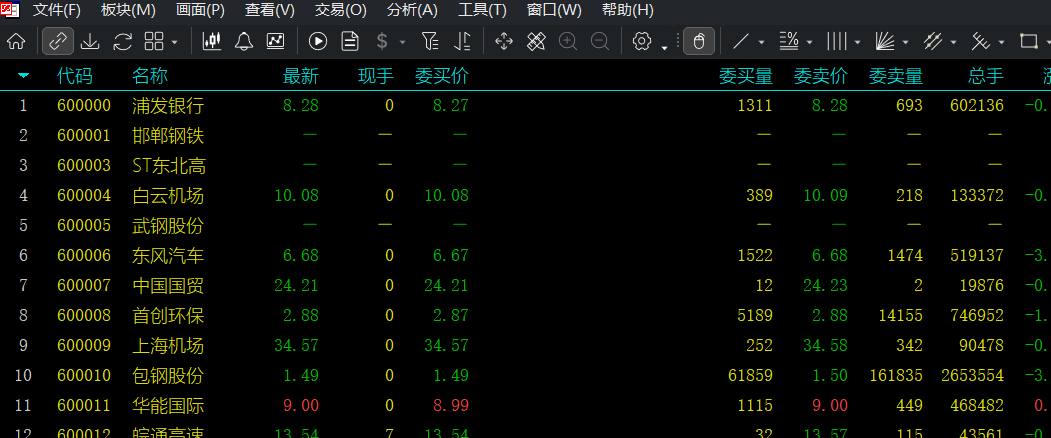Expand the line tool dropdown arrow
Screen dimensions: 1051x438
pos(761,42)
